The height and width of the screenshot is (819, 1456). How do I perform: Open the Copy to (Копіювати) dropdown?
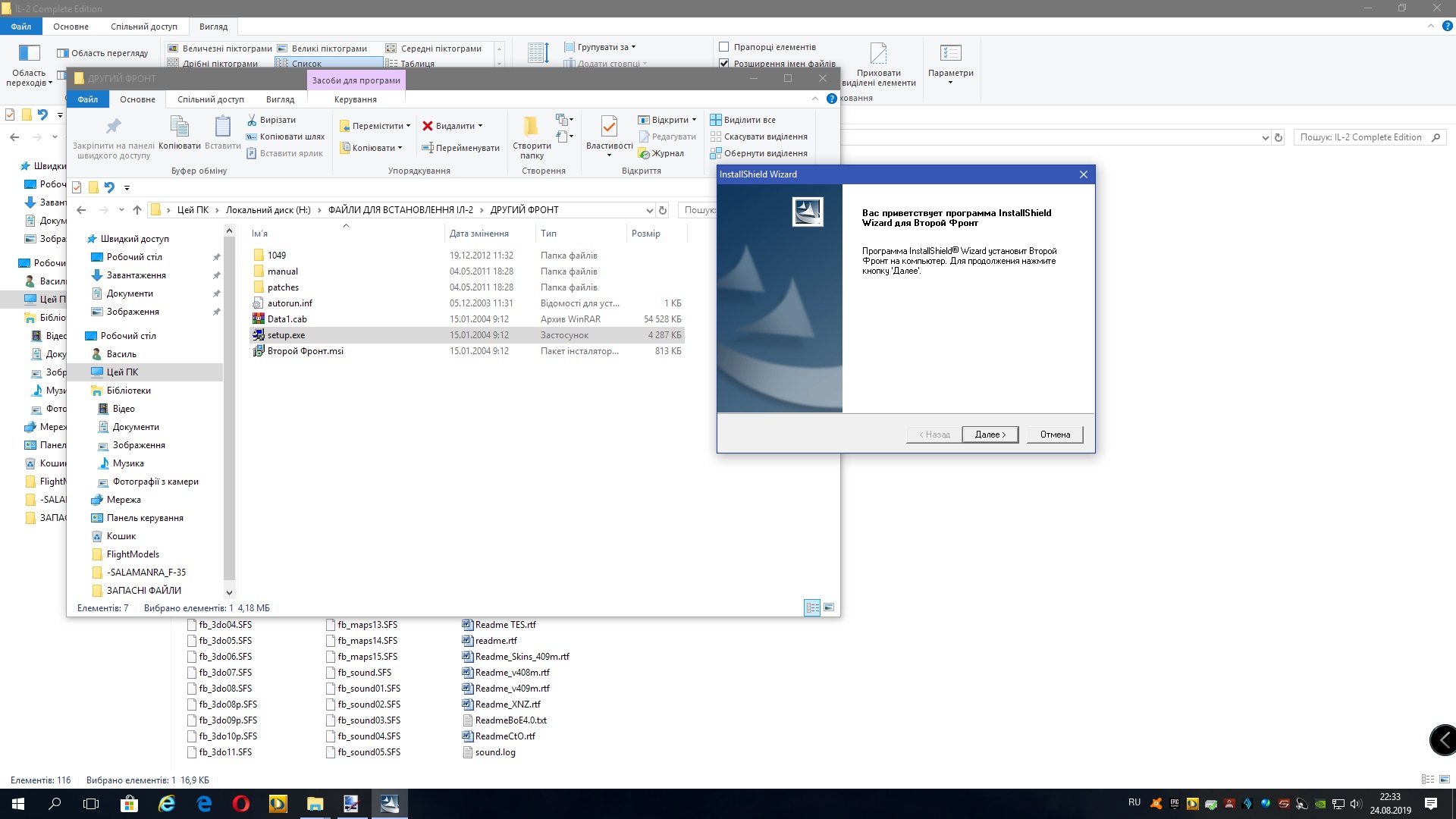pos(371,148)
